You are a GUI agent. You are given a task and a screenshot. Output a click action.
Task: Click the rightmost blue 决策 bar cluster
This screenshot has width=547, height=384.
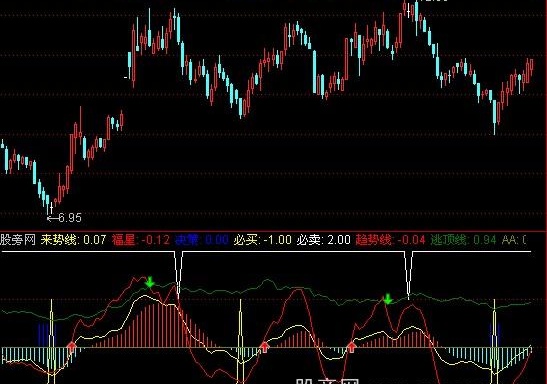[494, 335]
